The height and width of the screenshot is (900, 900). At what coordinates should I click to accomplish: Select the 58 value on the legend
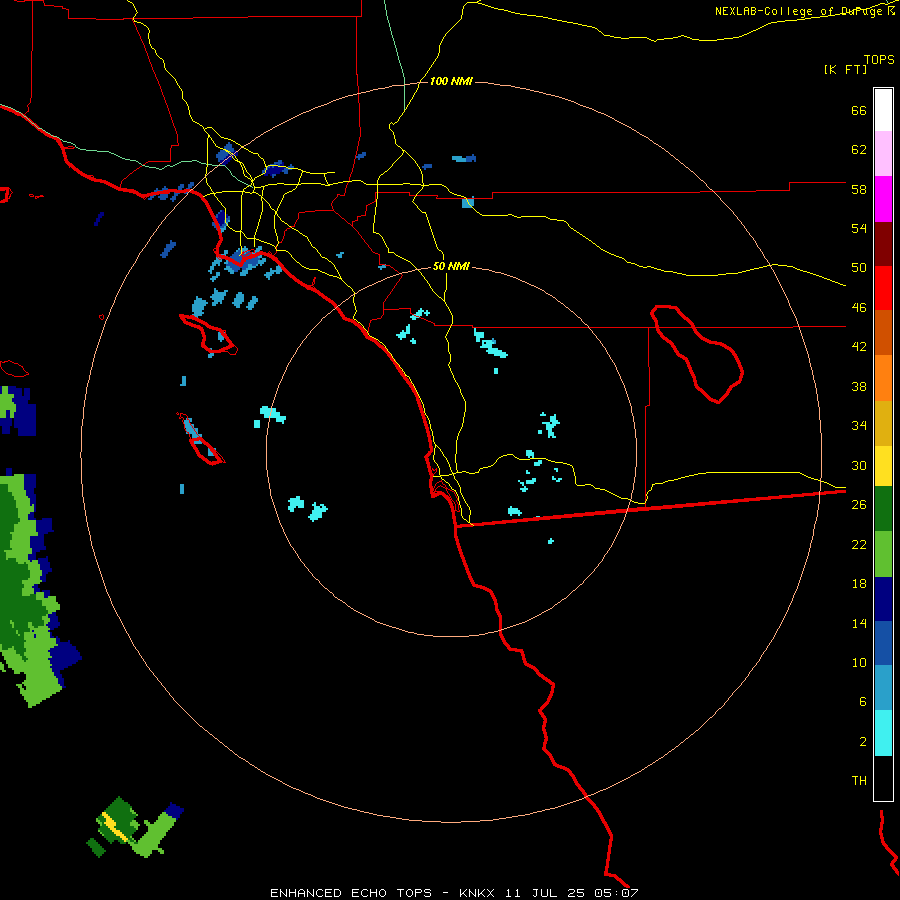pos(859,189)
